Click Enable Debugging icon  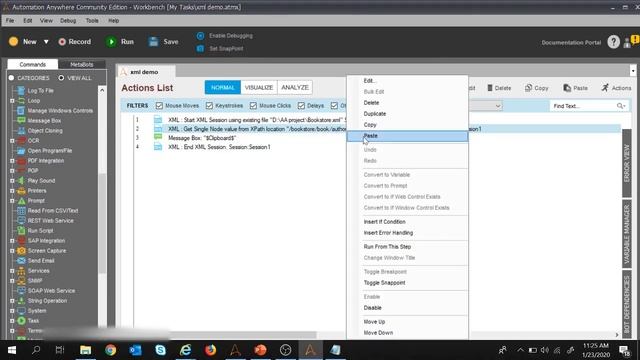pos(200,36)
